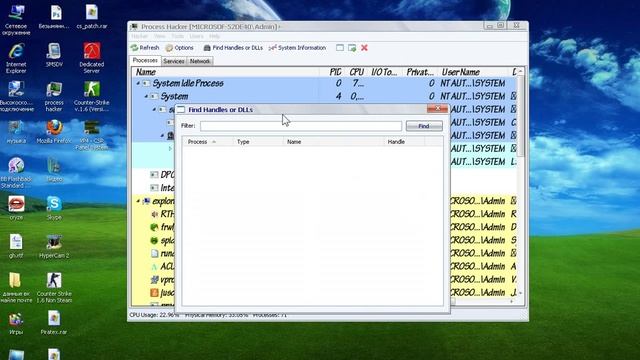Click Find Handles or DLLs toolbar button
The image size is (640, 360).
point(233,48)
